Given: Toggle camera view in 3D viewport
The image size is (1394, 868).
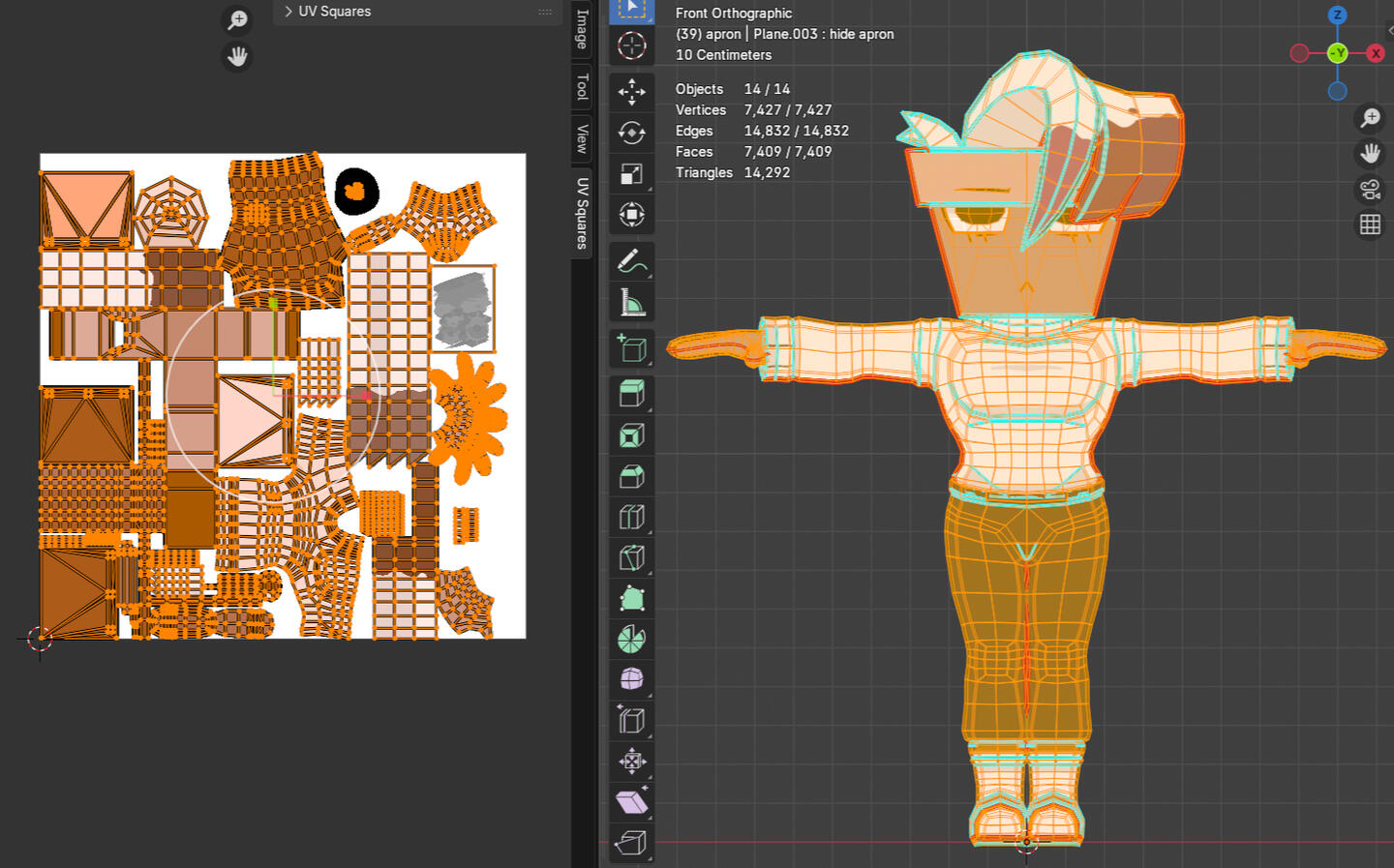Looking at the screenshot, I should (1370, 190).
